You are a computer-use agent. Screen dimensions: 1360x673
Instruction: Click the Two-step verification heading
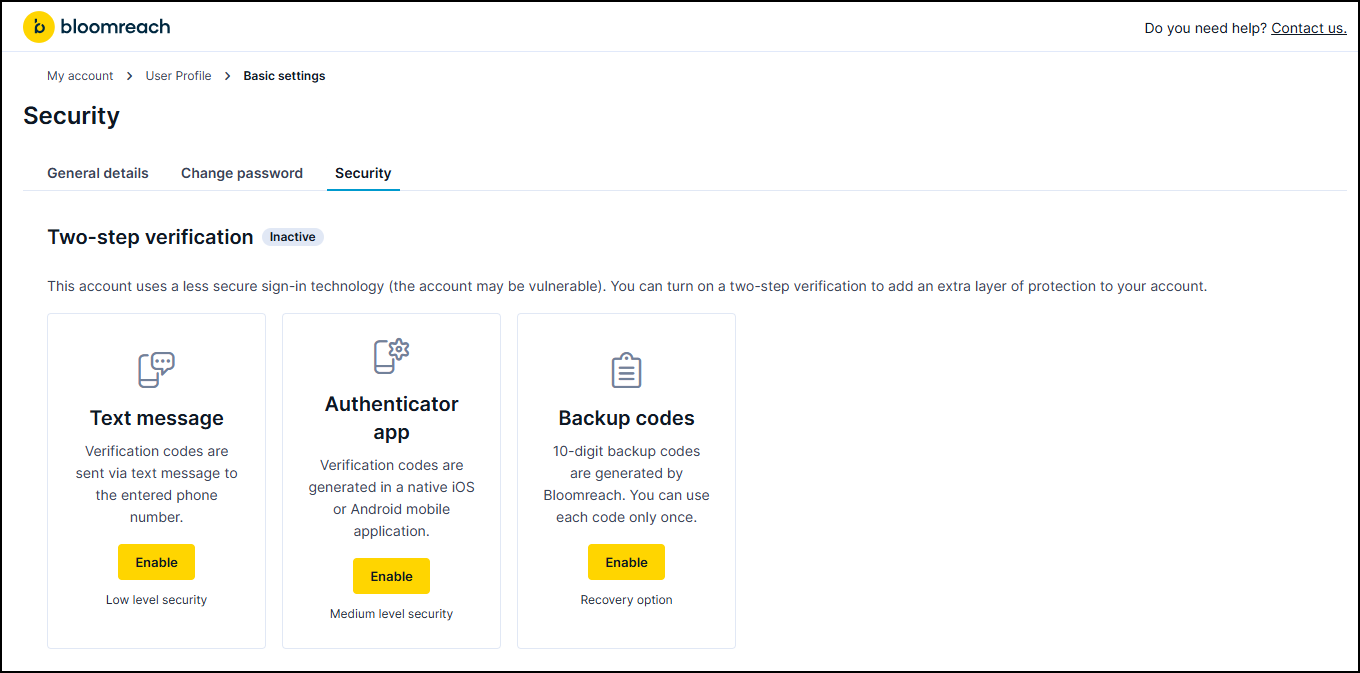(150, 237)
